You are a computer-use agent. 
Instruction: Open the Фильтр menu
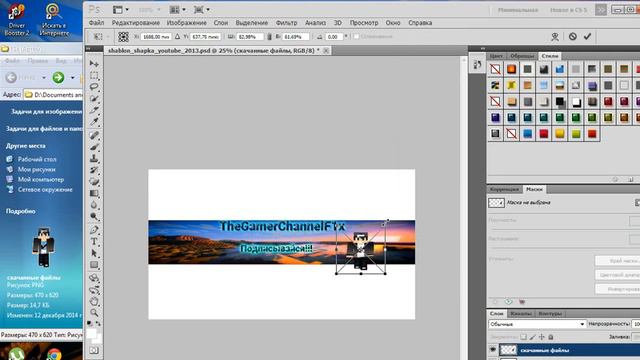[286, 23]
